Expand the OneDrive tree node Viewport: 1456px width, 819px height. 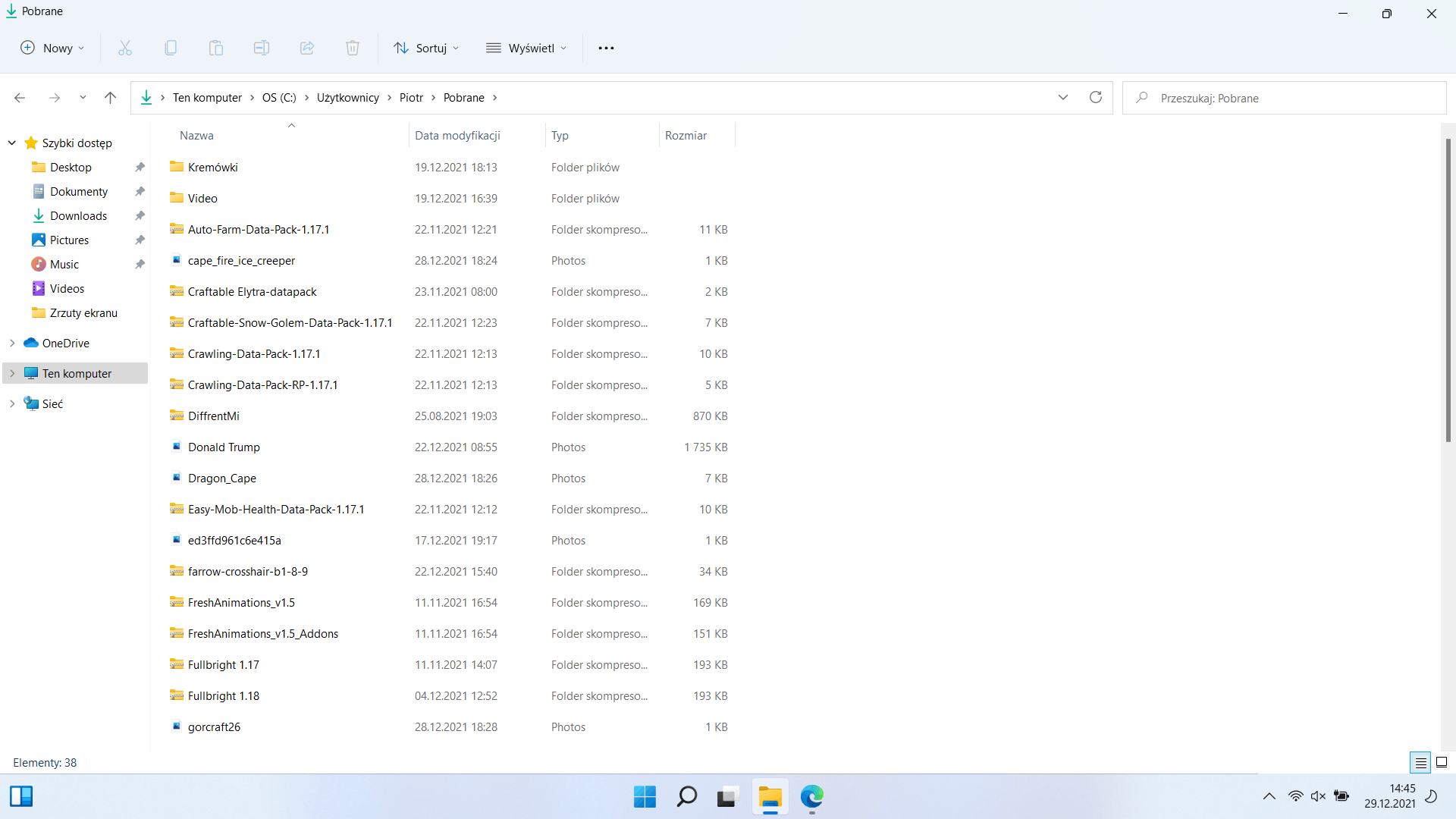12,343
